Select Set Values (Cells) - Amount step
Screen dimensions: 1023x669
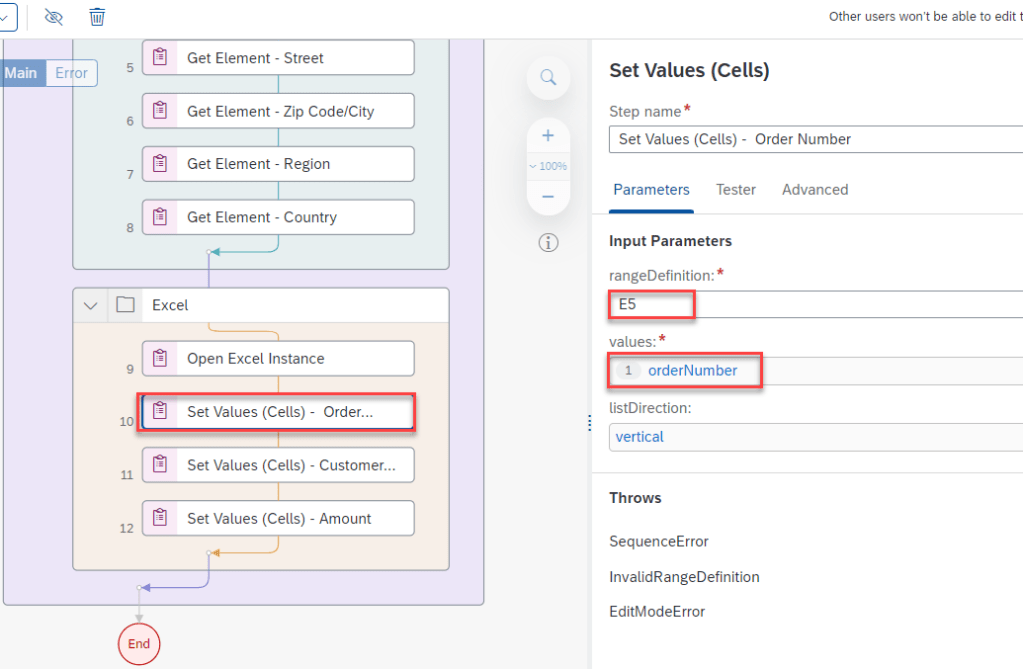278,518
